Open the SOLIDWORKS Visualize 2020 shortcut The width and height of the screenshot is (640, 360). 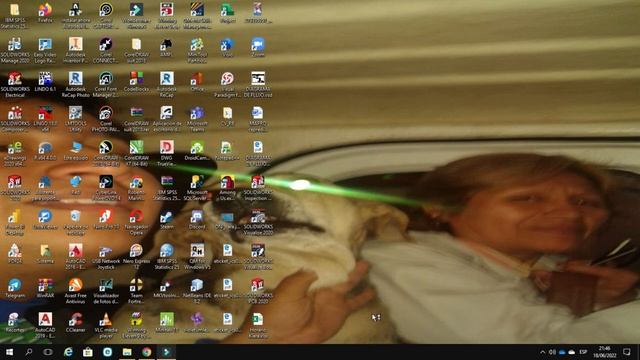tap(258, 222)
